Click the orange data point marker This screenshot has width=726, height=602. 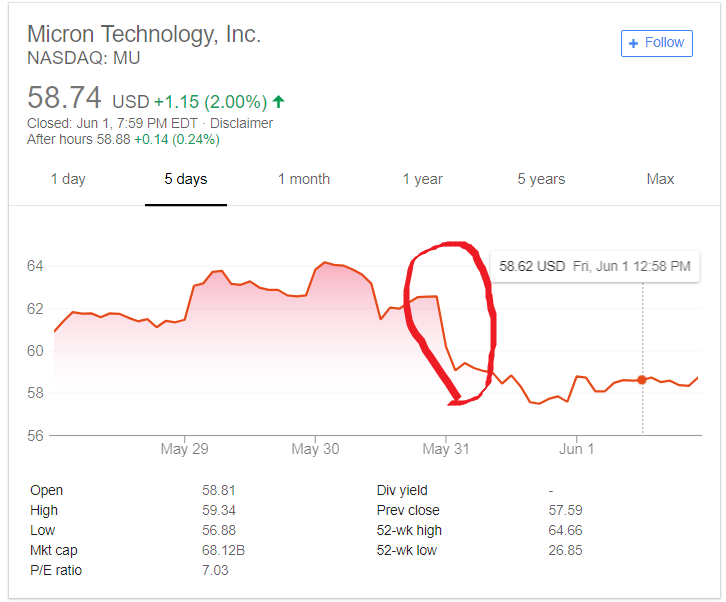point(642,380)
